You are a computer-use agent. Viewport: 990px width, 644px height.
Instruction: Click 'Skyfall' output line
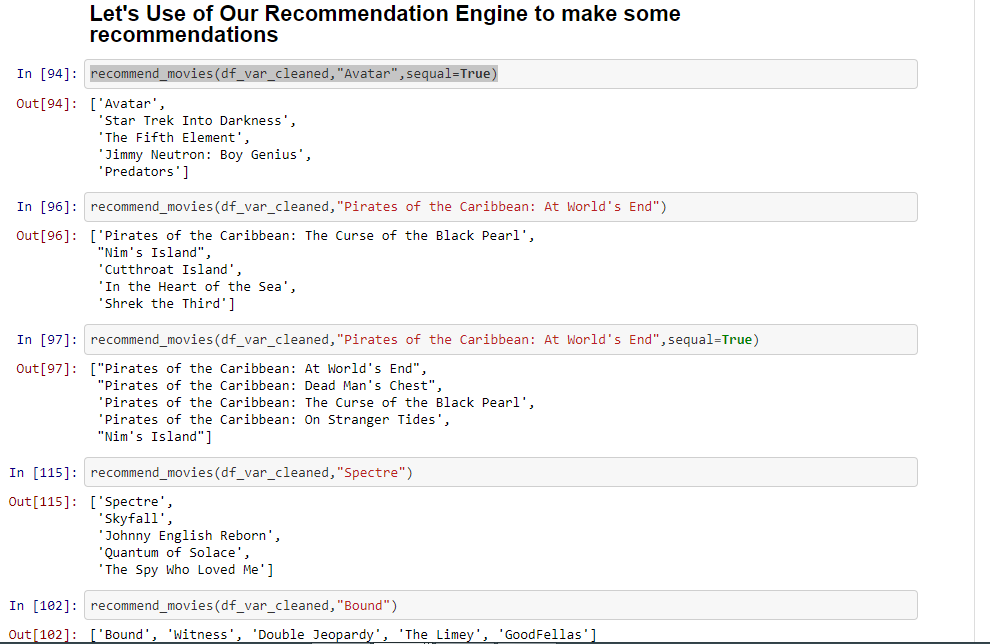[134, 519]
